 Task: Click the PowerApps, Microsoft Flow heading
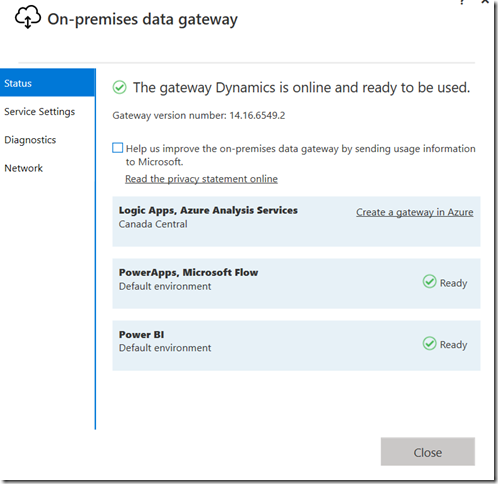(188, 273)
